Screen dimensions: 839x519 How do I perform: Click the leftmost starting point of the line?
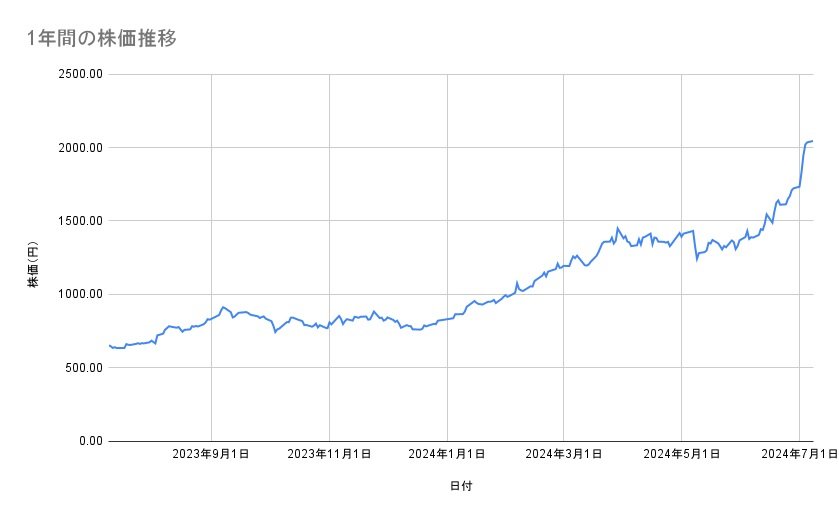(x=110, y=345)
